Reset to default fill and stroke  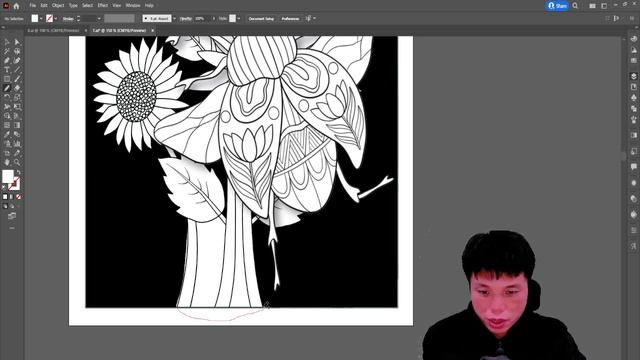[x=4, y=187]
